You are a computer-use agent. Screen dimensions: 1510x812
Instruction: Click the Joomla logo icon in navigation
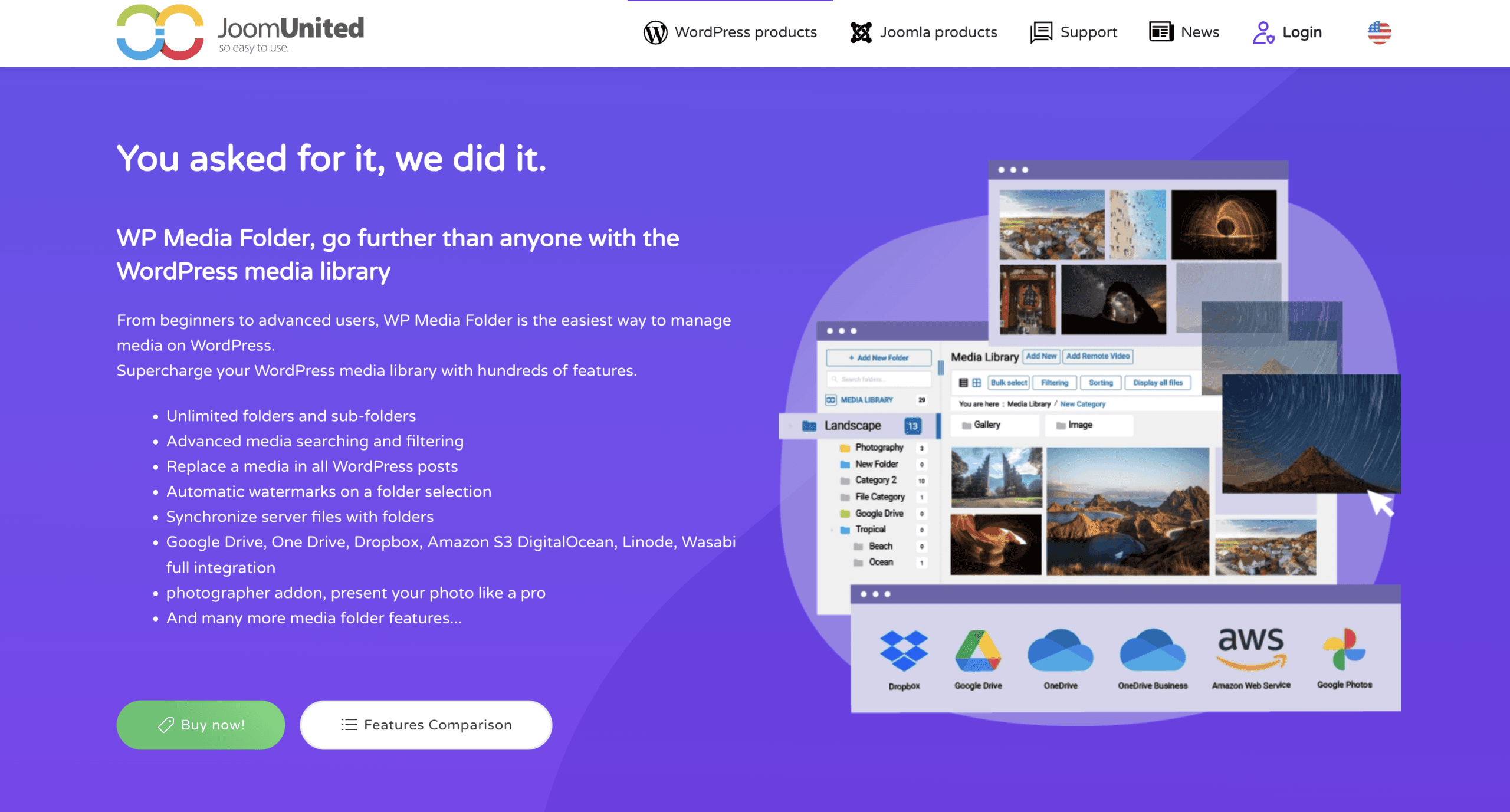coord(861,32)
